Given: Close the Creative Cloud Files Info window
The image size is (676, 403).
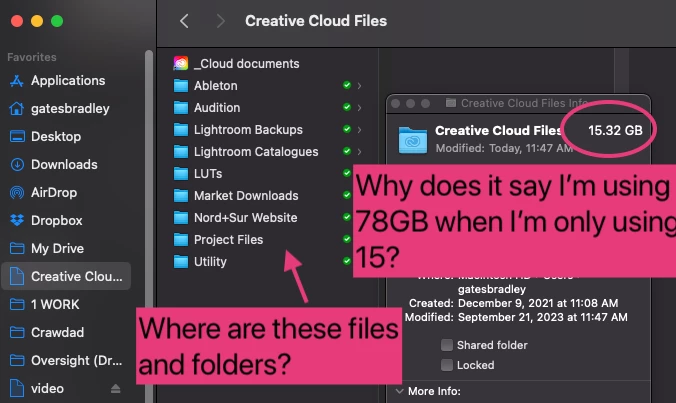Looking at the screenshot, I should (395, 103).
